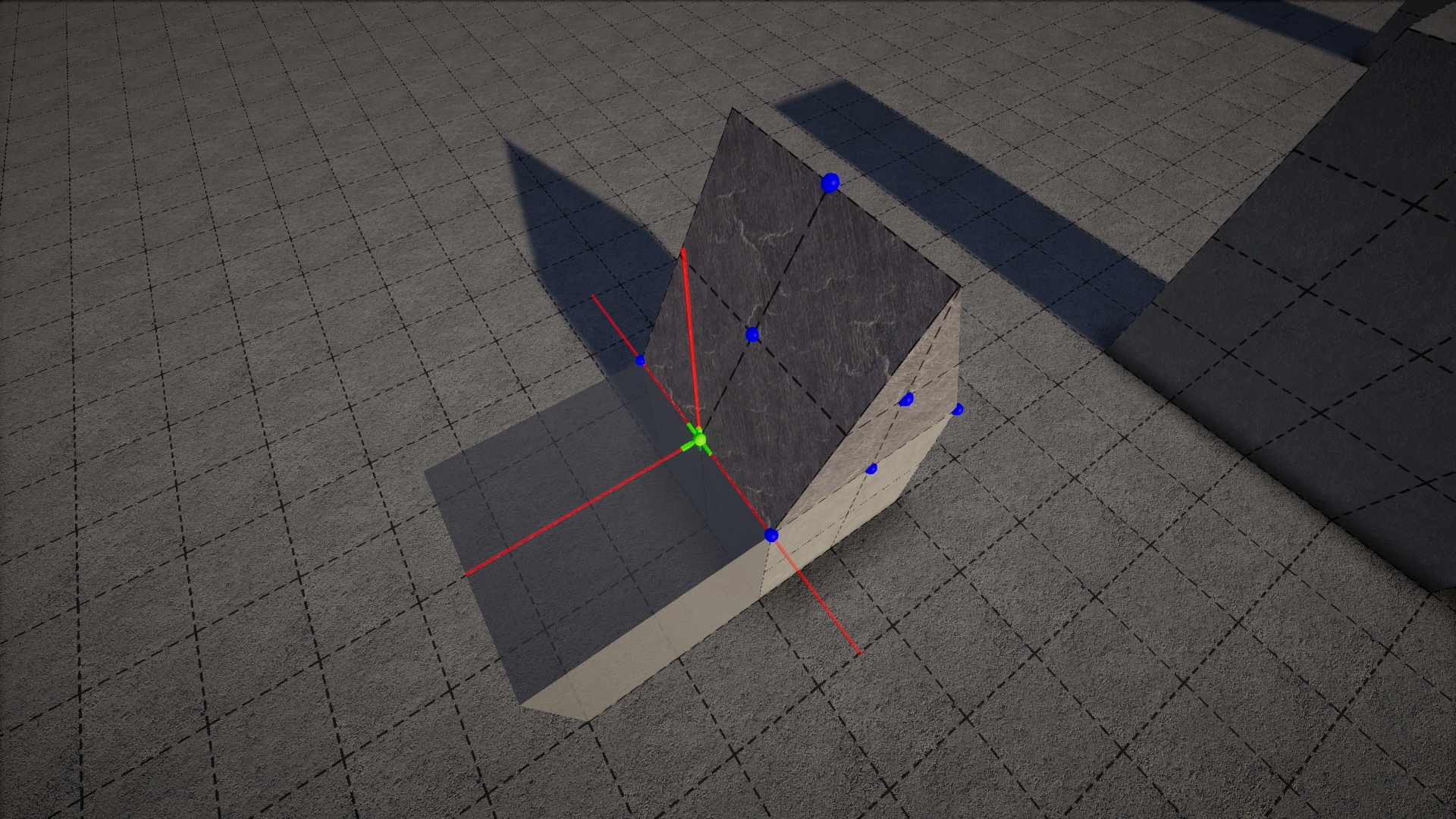The height and width of the screenshot is (819, 1456).
Task: Select the topmost blue handle on the ramp
Action: [x=830, y=183]
